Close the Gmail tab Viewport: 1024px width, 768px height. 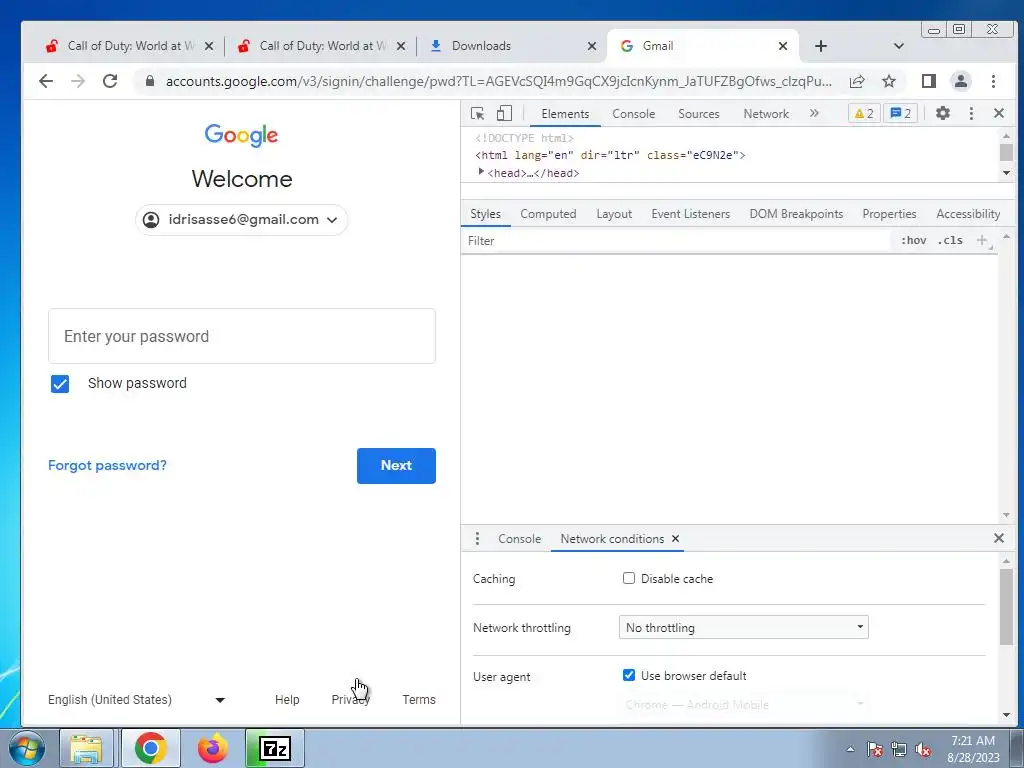pos(783,46)
